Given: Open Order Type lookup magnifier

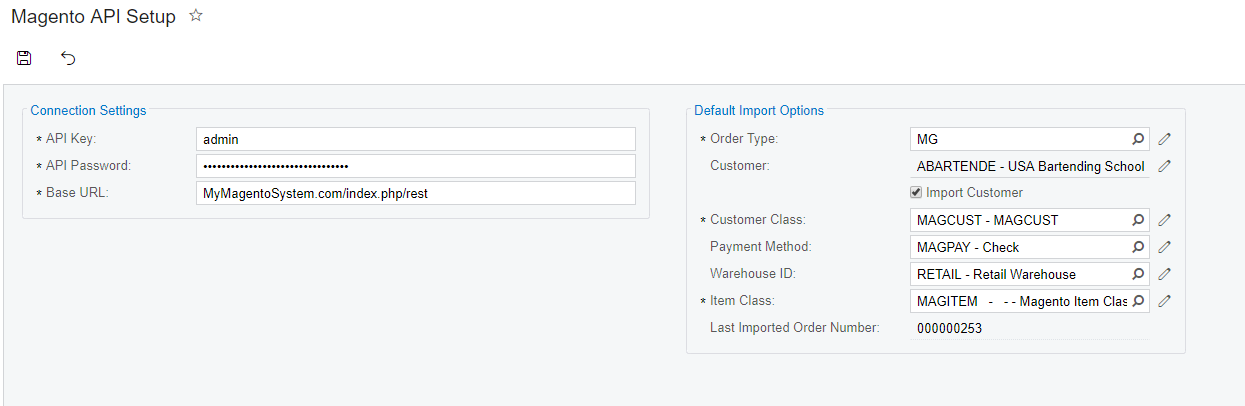Looking at the screenshot, I should [1138, 139].
